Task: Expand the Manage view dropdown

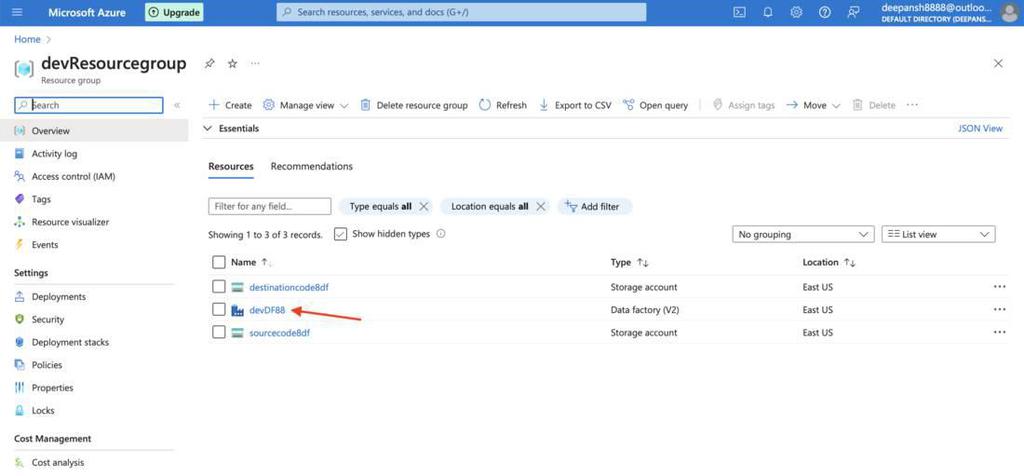Action: click(x=305, y=105)
